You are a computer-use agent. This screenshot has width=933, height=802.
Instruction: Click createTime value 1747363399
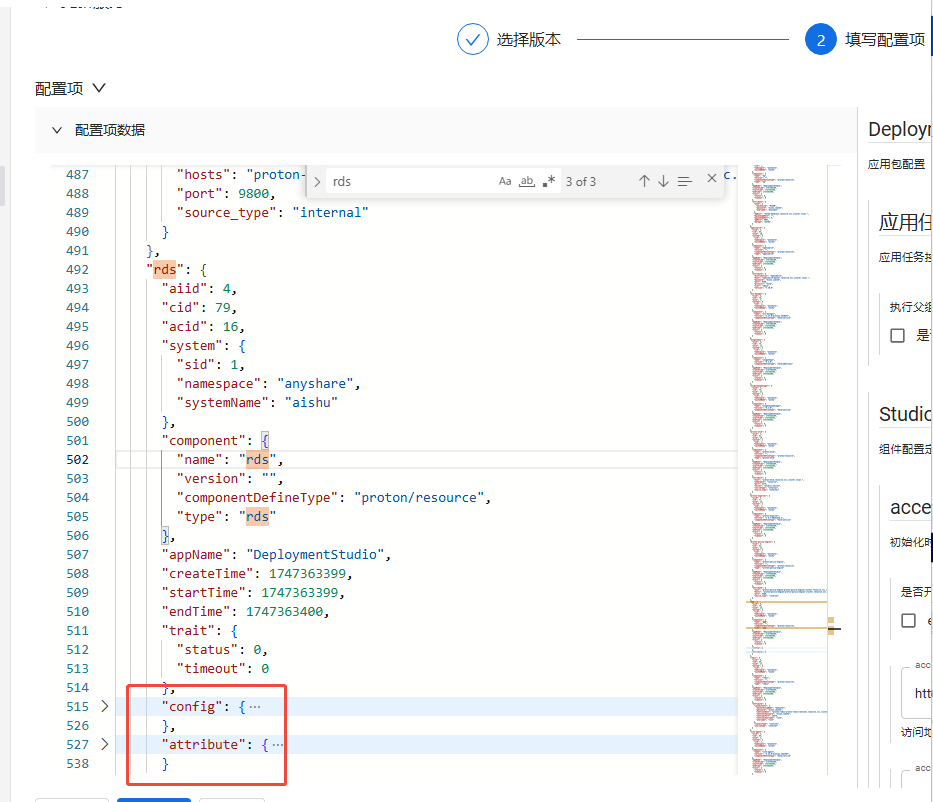coord(307,574)
